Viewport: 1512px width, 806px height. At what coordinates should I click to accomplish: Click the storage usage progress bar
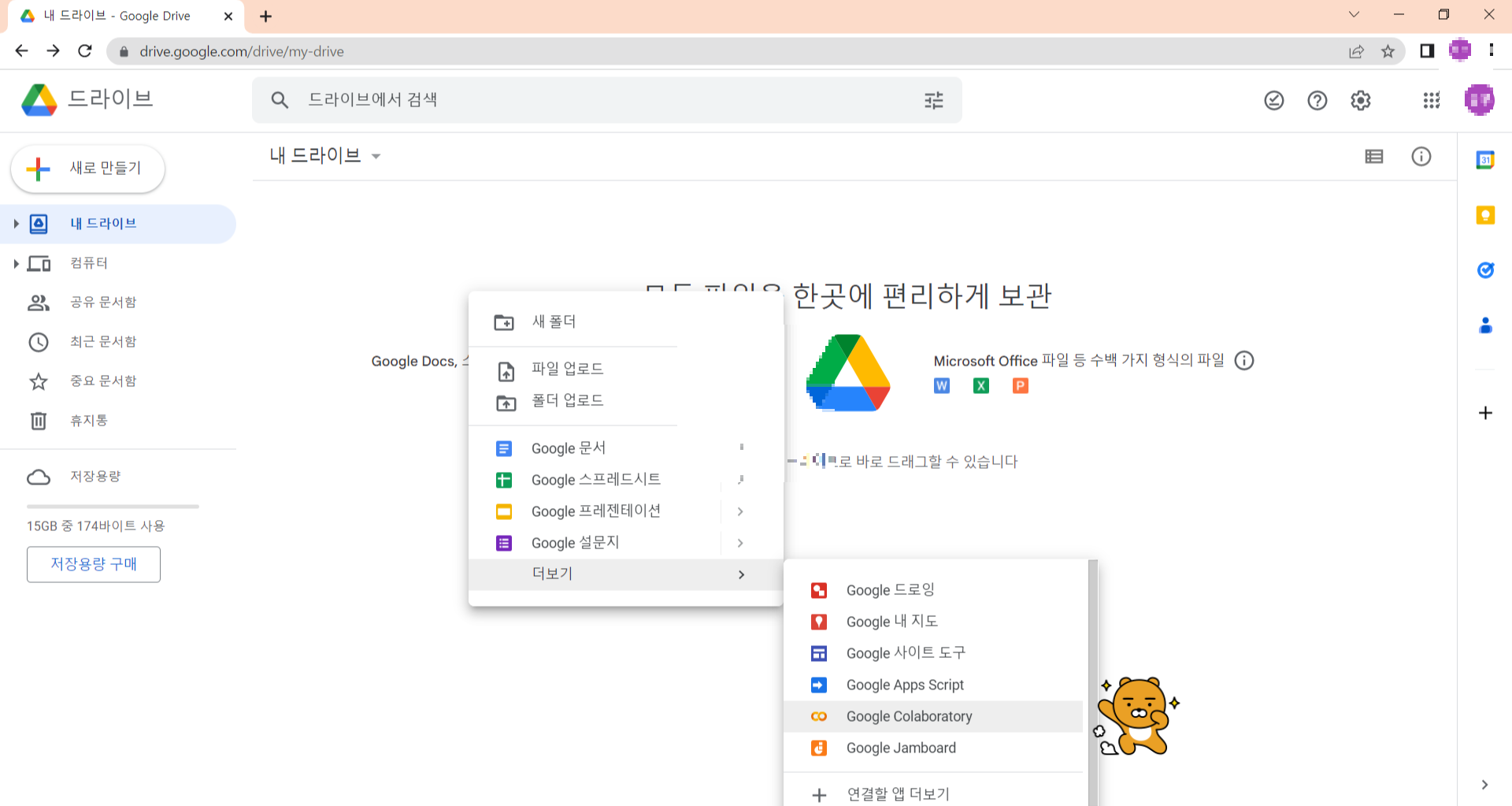coord(113,507)
